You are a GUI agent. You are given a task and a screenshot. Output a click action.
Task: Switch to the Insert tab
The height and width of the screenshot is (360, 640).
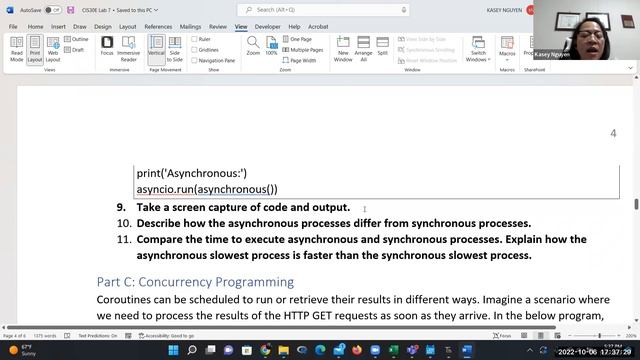(58, 27)
